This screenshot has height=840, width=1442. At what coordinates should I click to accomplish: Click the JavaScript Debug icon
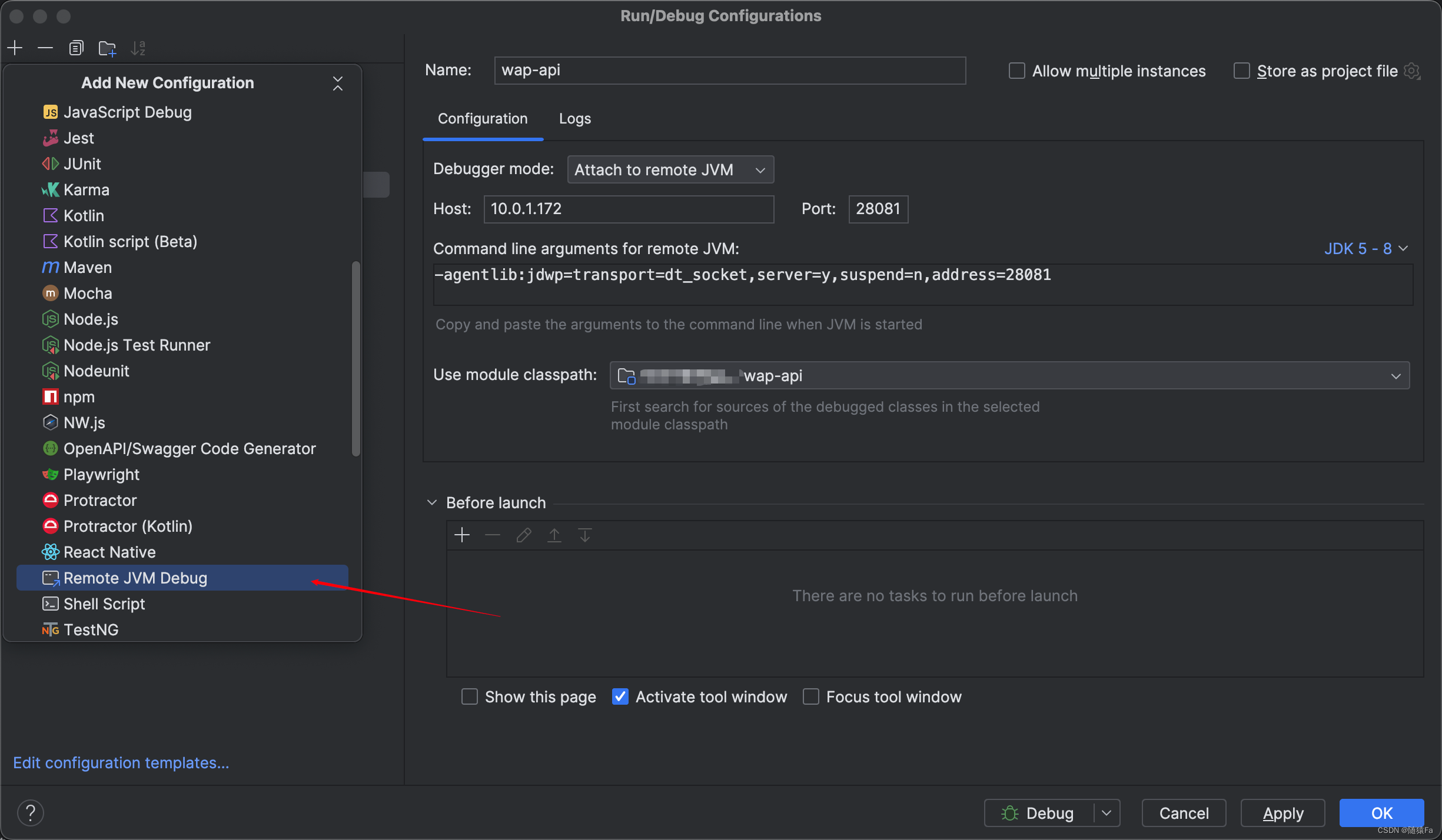click(x=48, y=111)
